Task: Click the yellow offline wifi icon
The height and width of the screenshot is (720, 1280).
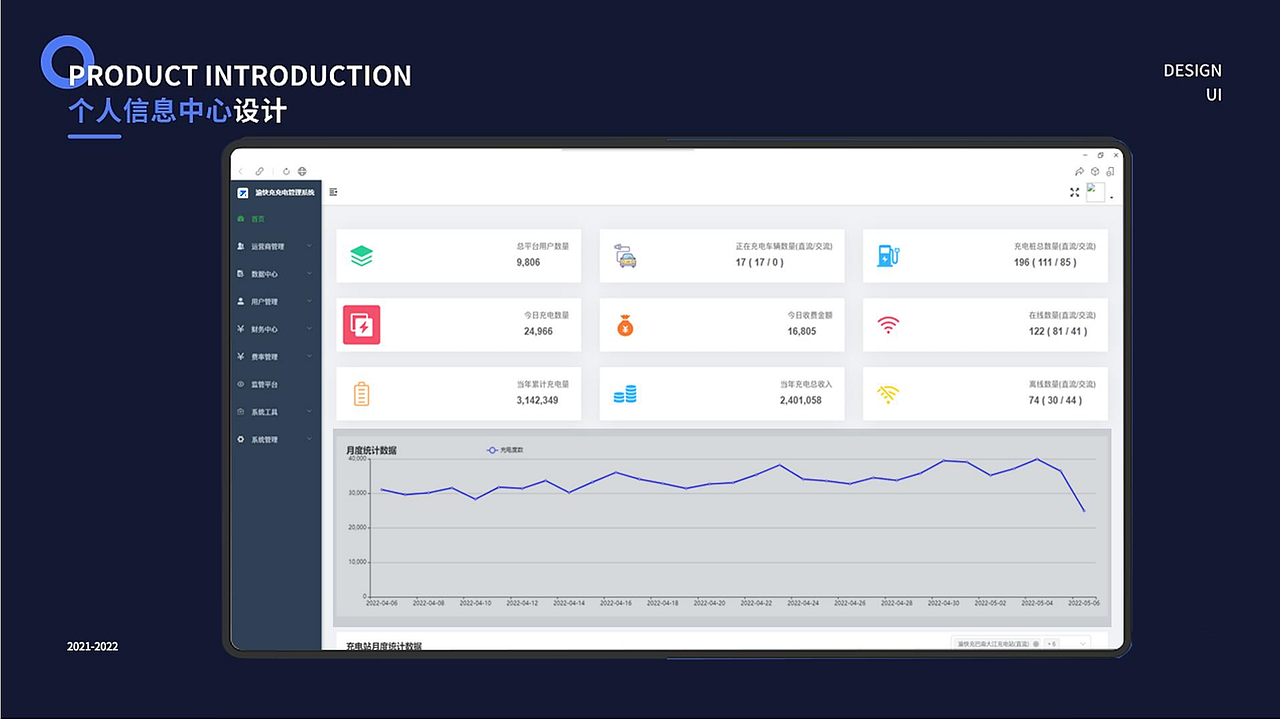Action: point(888,394)
